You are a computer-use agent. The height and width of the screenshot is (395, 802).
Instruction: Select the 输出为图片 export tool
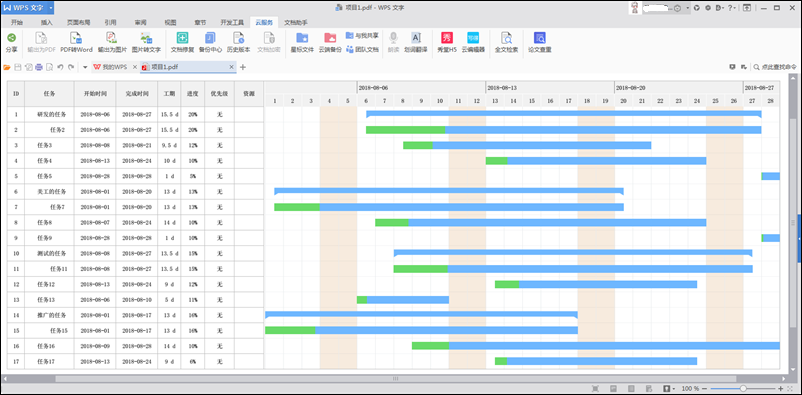pyautogui.click(x=112, y=42)
